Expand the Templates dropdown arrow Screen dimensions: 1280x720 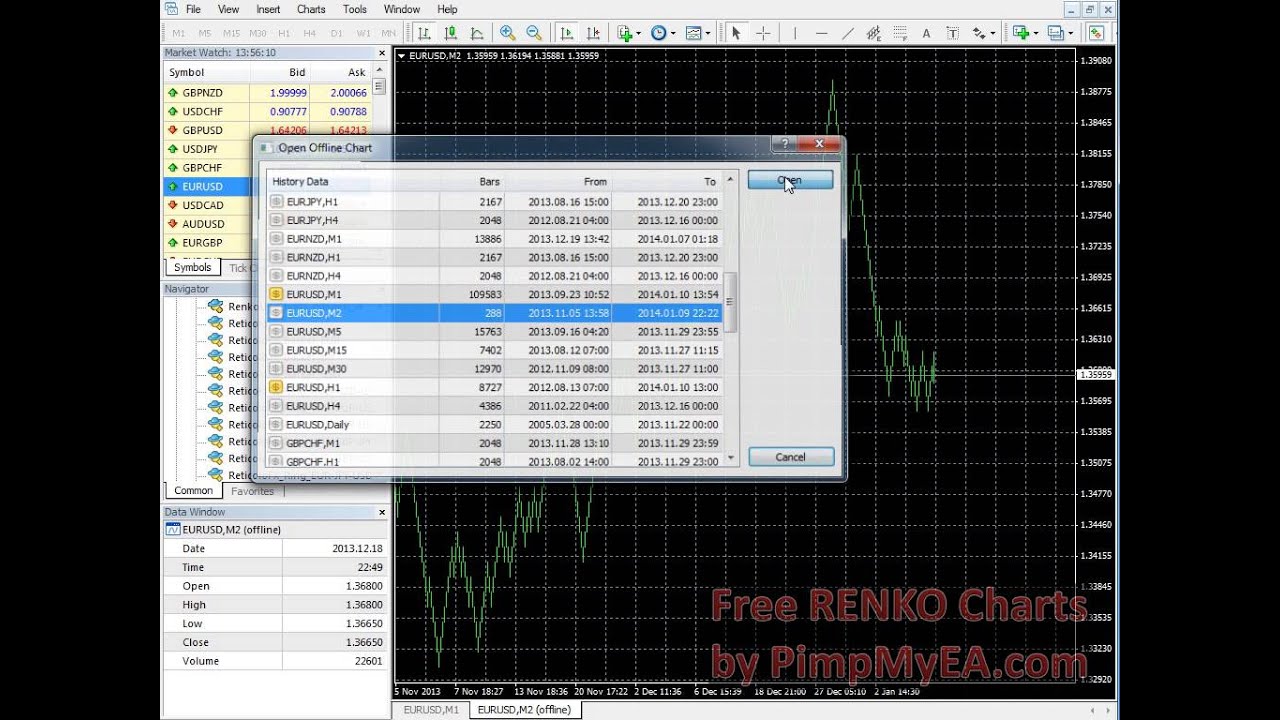point(707,33)
